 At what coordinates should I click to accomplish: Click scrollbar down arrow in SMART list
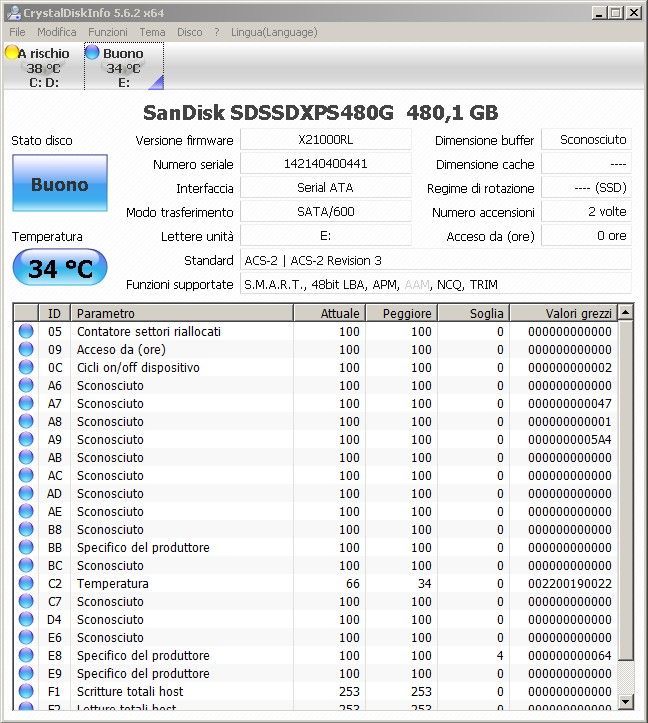point(626,700)
